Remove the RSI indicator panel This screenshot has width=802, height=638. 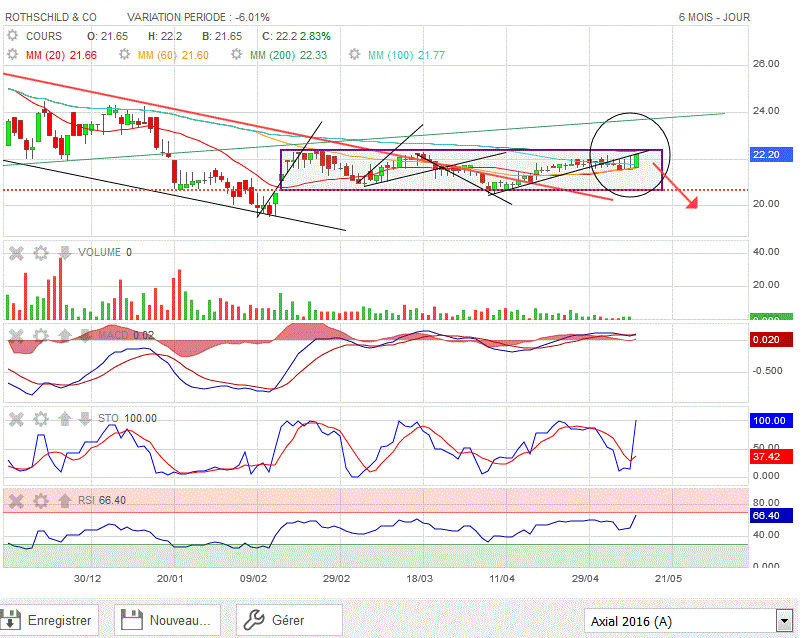point(16,500)
